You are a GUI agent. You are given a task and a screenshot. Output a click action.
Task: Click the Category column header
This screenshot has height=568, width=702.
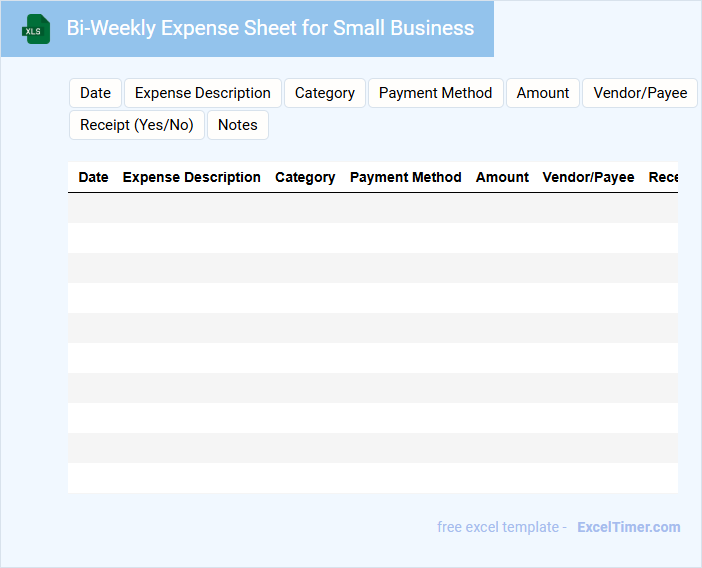coord(305,177)
